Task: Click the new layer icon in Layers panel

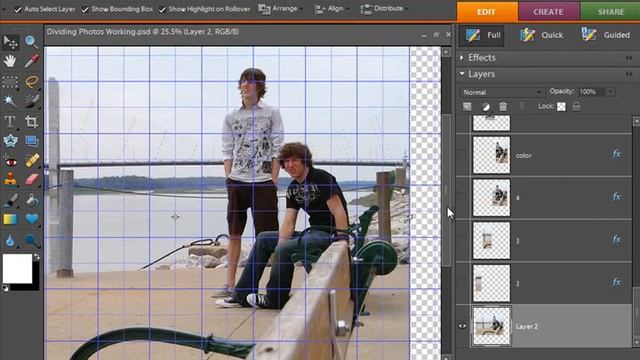Action: tap(467, 107)
